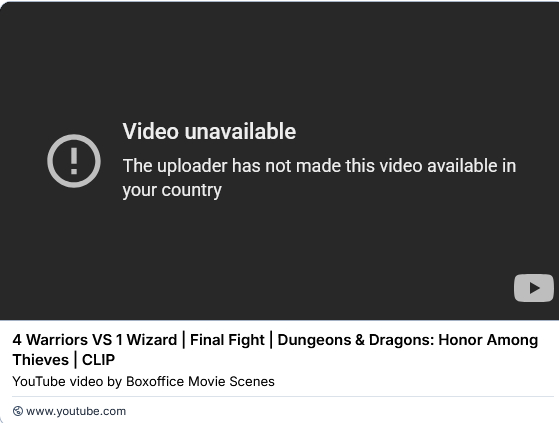
Task: Click 'YouTube video by Boxoffice Movie Scenes' subtitle
Action: (x=143, y=381)
